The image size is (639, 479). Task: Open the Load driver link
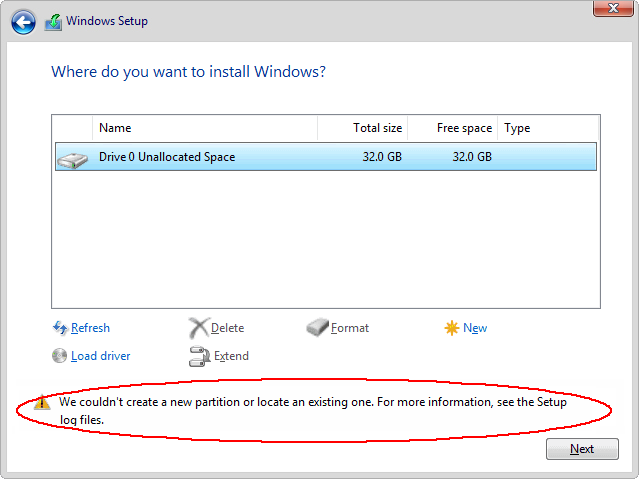(x=101, y=356)
